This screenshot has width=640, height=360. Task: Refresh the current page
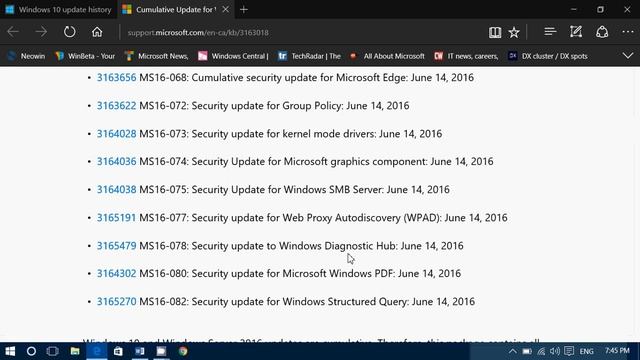click(x=69, y=32)
